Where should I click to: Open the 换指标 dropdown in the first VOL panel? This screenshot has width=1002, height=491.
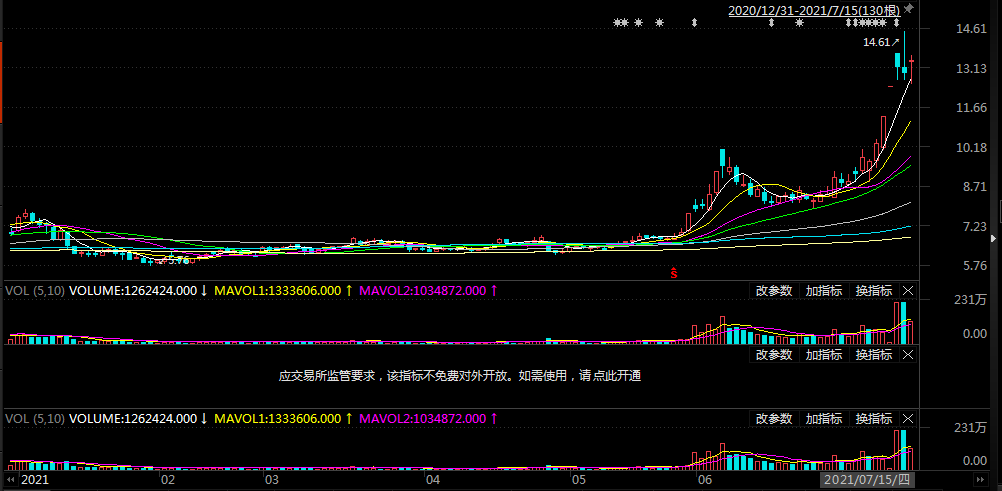click(x=874, y=291)
